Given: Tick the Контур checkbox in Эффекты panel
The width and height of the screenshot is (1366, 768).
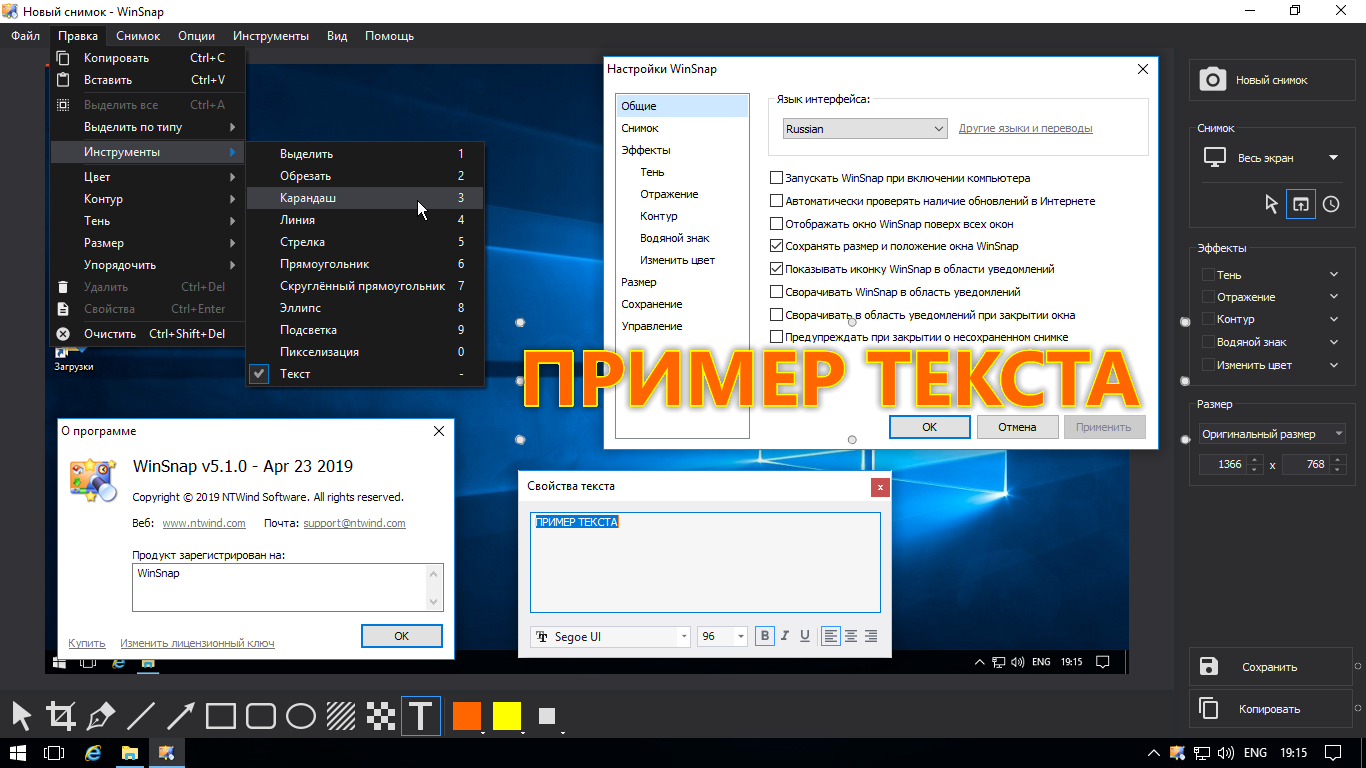Looking at the screenshot, I should point(1208,320).
